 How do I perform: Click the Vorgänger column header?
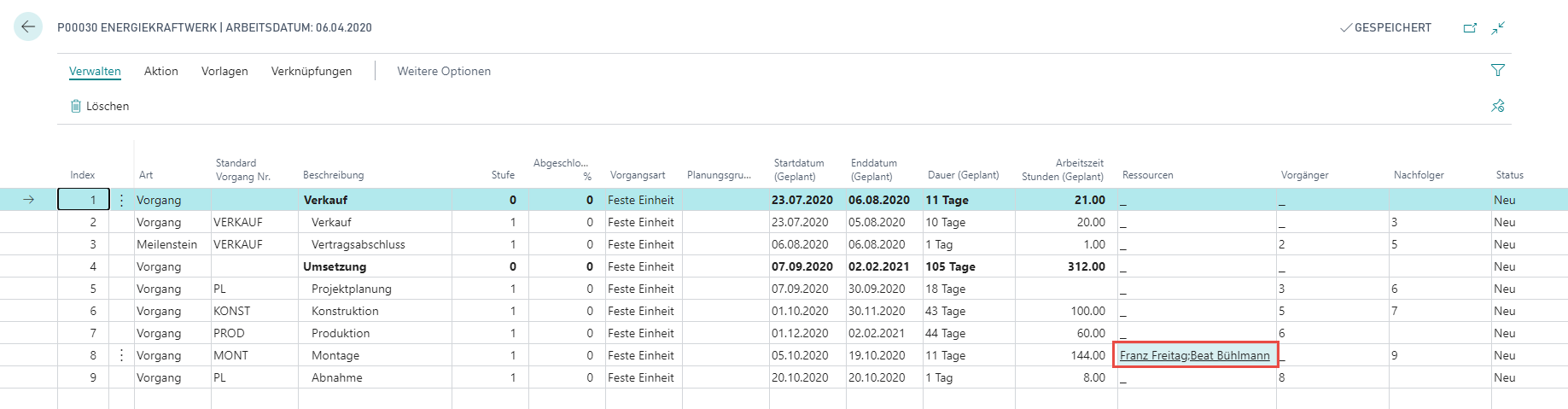[1304, 175]
